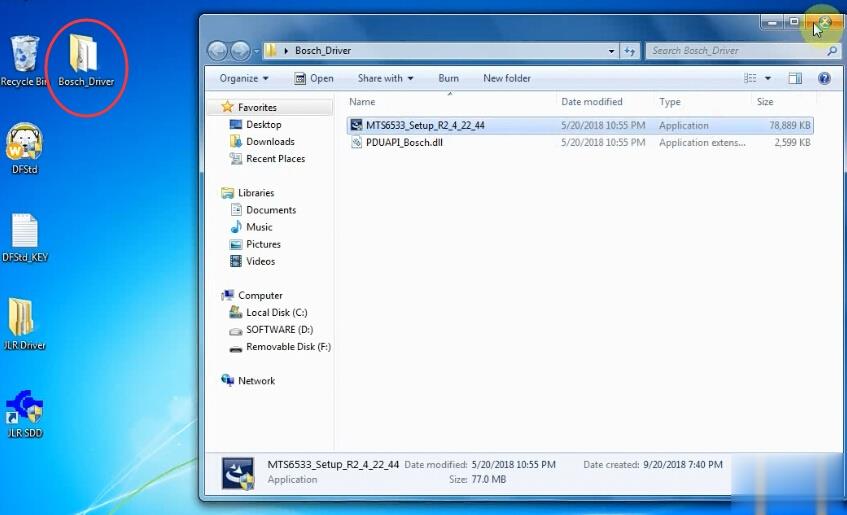Click the Bosch_Driver breadcrumb in address bar
Screen dimensions: 847x515
[x=323, y=51]
